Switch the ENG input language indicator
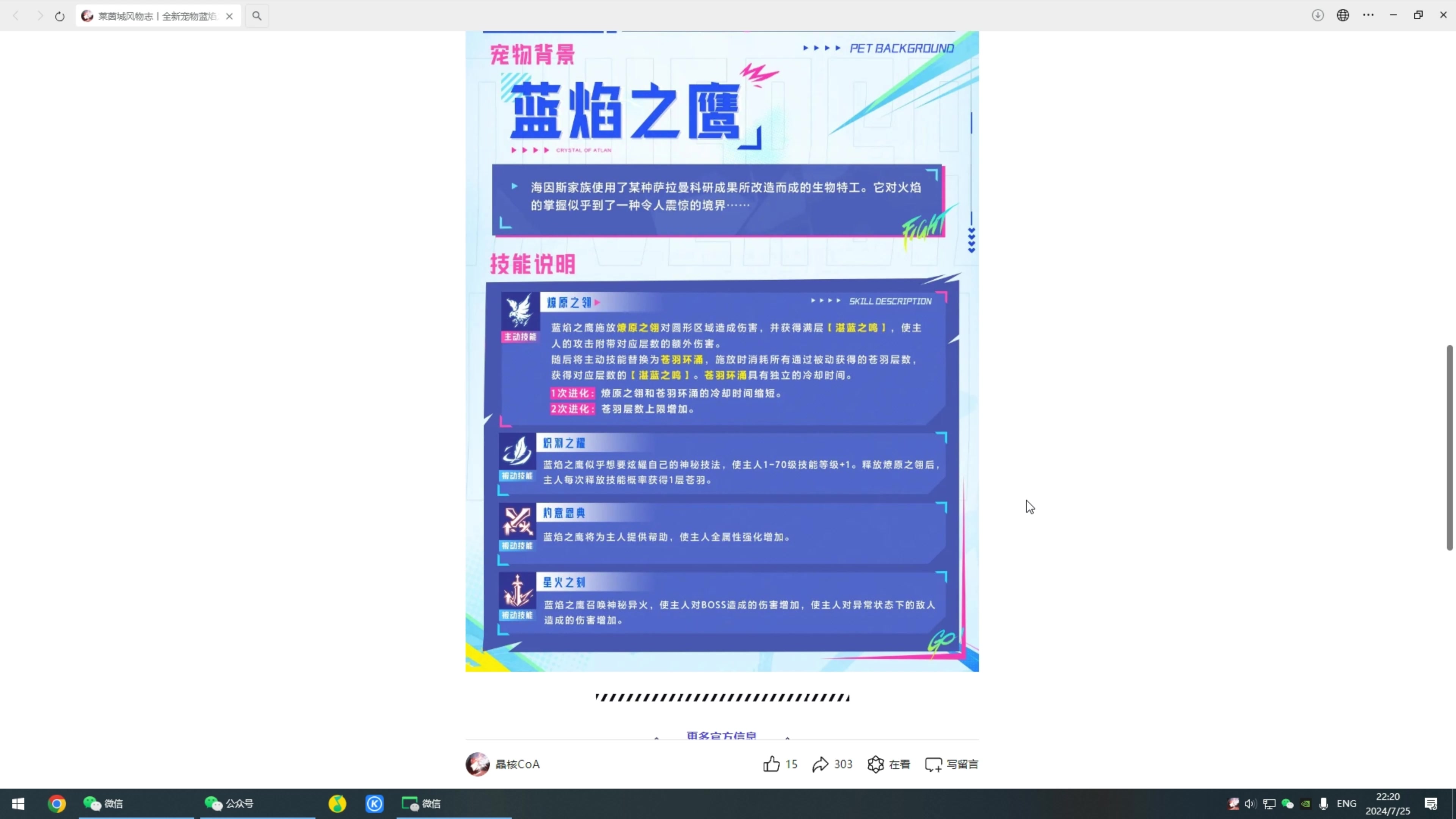1456x819 pixels. (1346, 803)
